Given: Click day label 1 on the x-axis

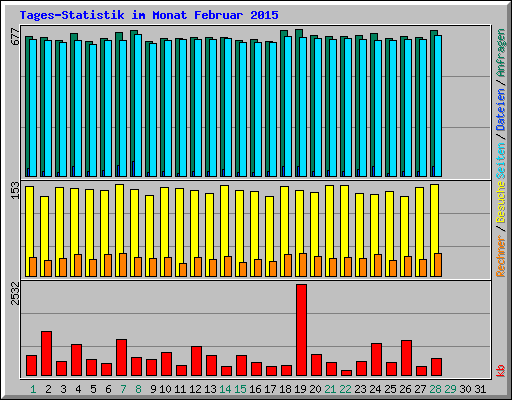Looking at the screenshot, I should pos(33,389).
